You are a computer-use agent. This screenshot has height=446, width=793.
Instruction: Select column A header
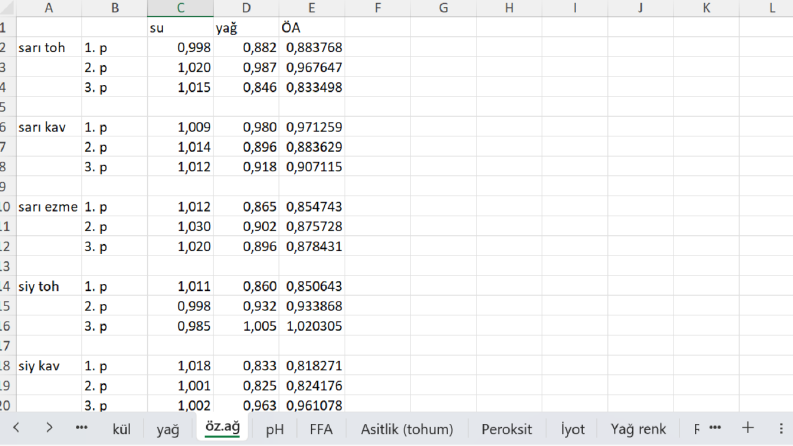pos(49,8)
